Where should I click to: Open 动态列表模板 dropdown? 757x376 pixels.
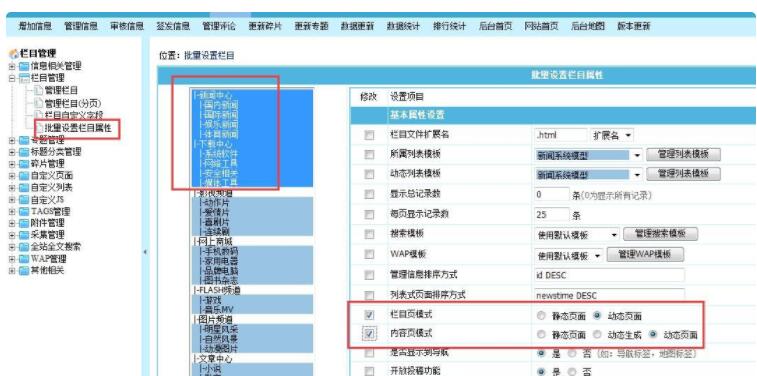pyautogui.click(x=589, y=175)
